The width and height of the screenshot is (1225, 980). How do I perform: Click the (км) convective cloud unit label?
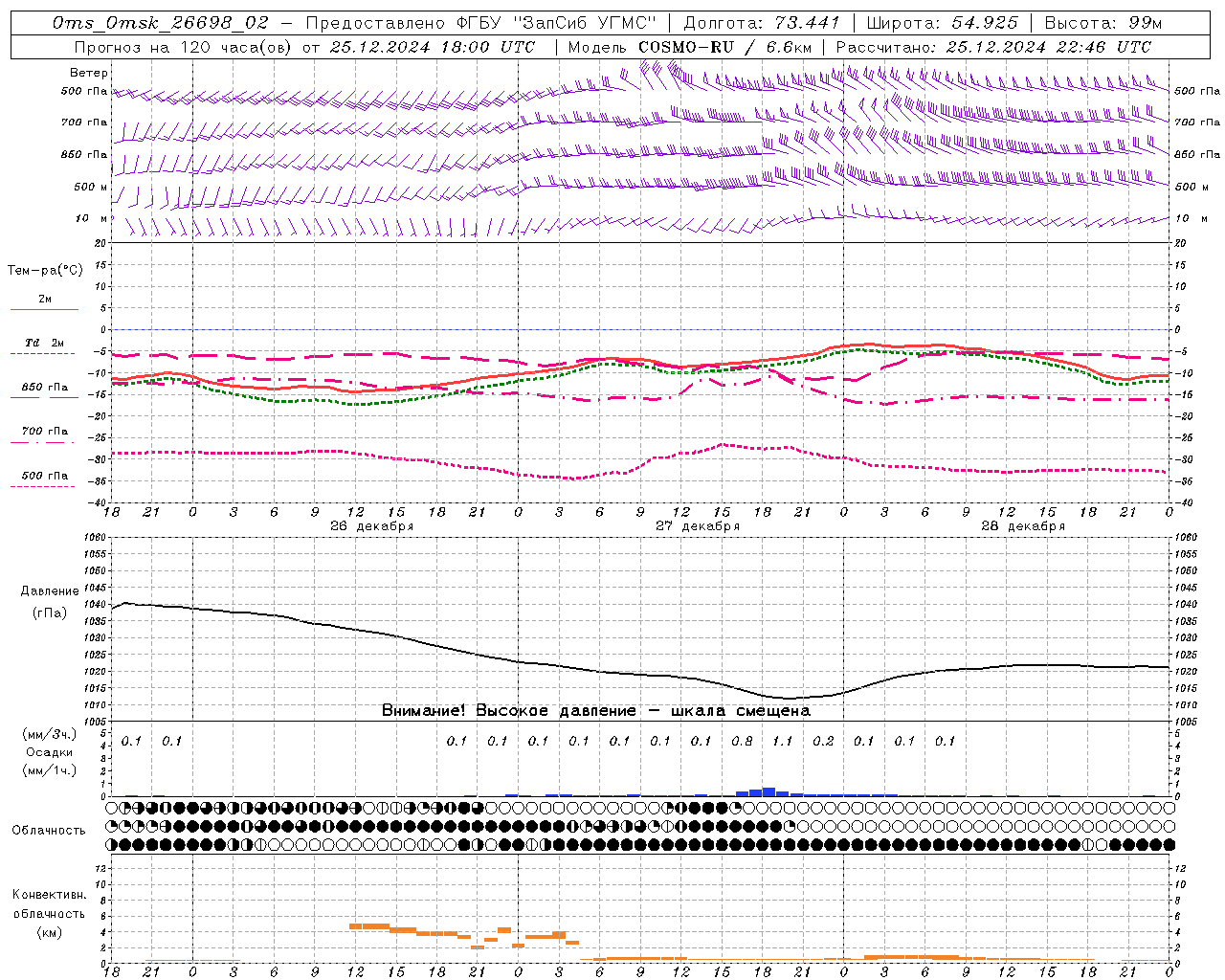(x=49, y=932)
